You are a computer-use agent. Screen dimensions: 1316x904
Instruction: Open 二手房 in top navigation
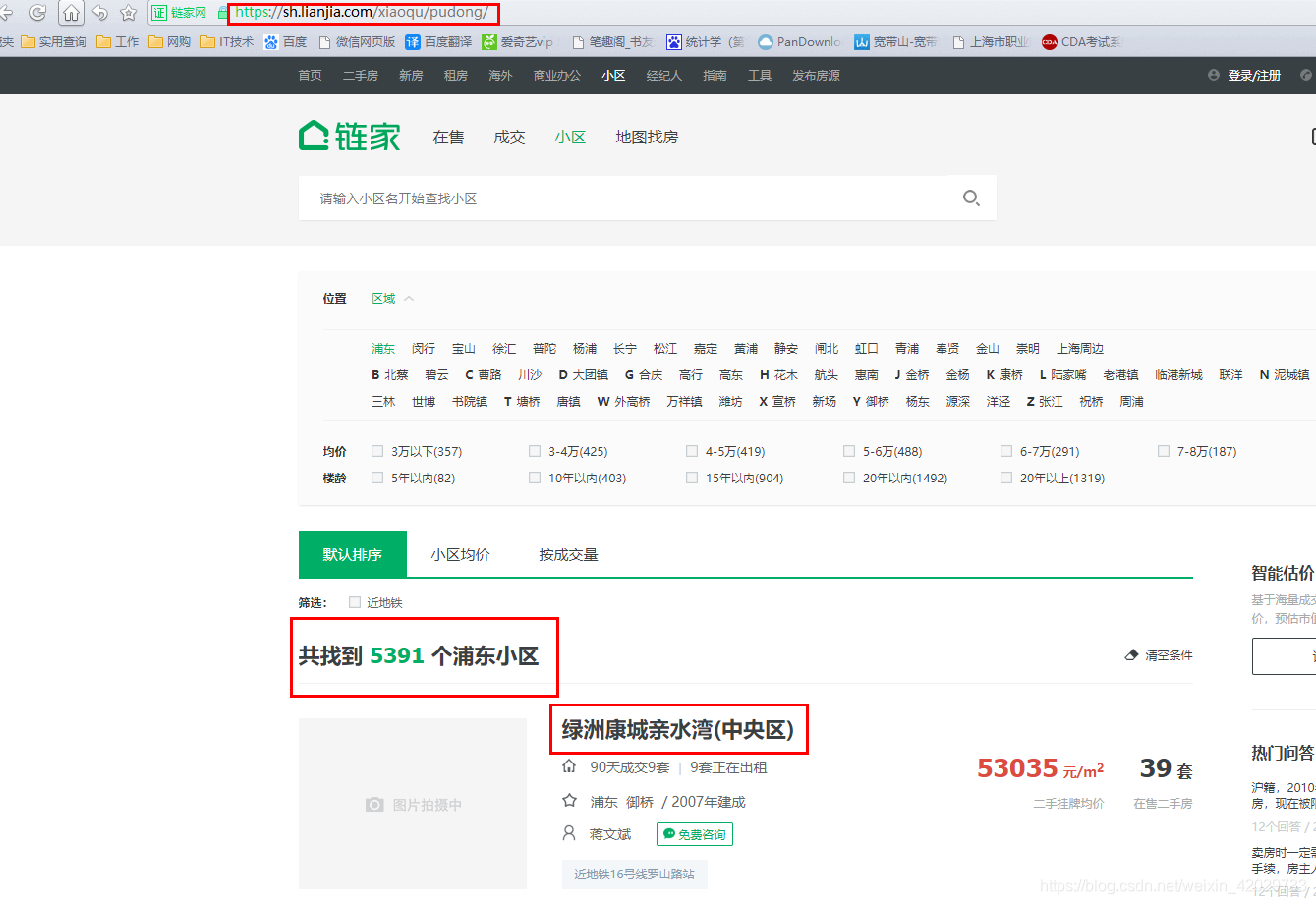pyautogui.click(x=361, y=76)
